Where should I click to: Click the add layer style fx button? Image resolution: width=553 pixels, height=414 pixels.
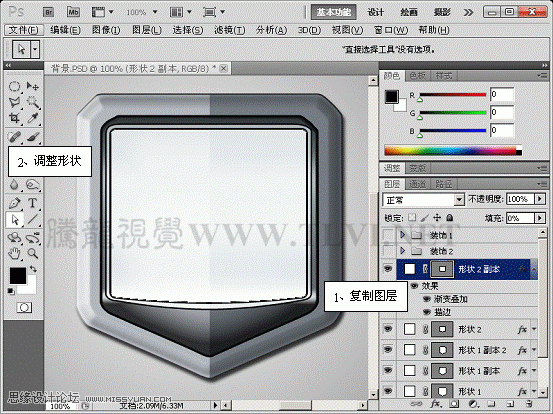[x=435, y=404]
